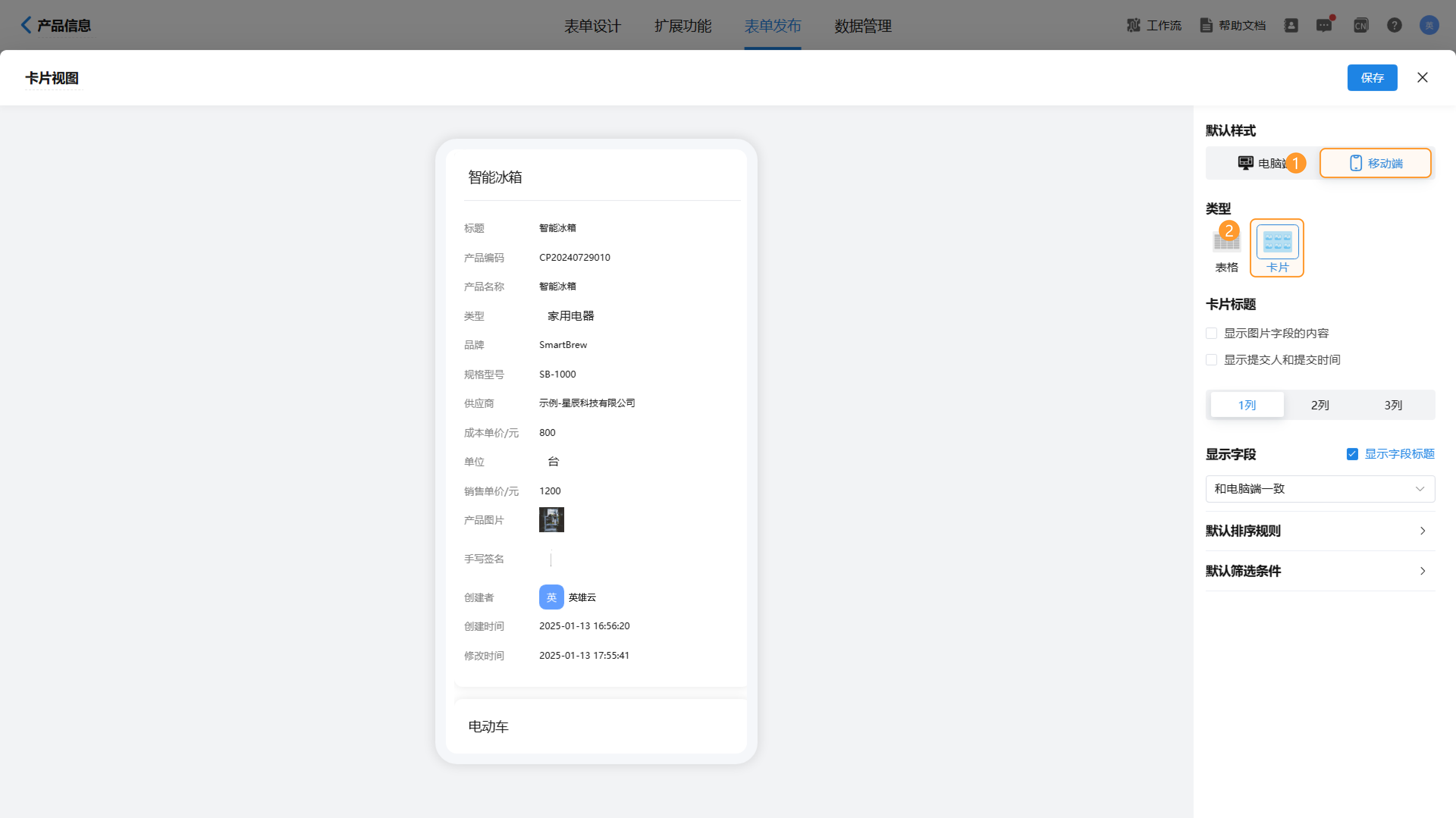Click the 保存 save button

click(1372, 78)
